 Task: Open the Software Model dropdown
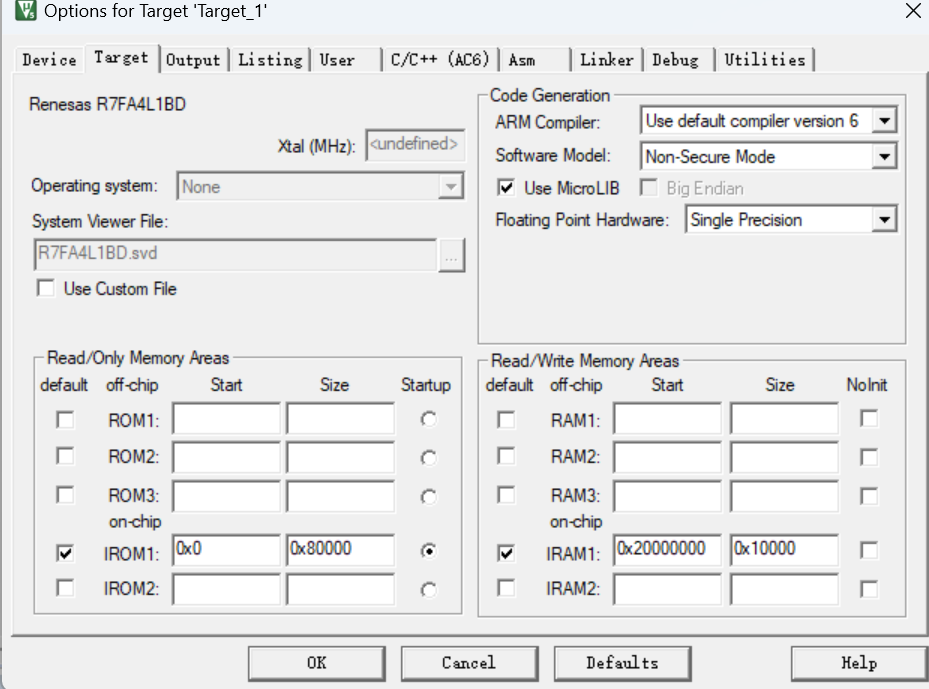[885, 157]
